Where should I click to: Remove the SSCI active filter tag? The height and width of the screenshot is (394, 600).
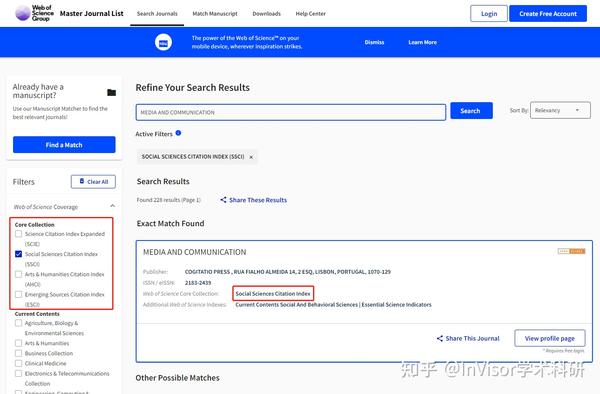tap(251, 157)
